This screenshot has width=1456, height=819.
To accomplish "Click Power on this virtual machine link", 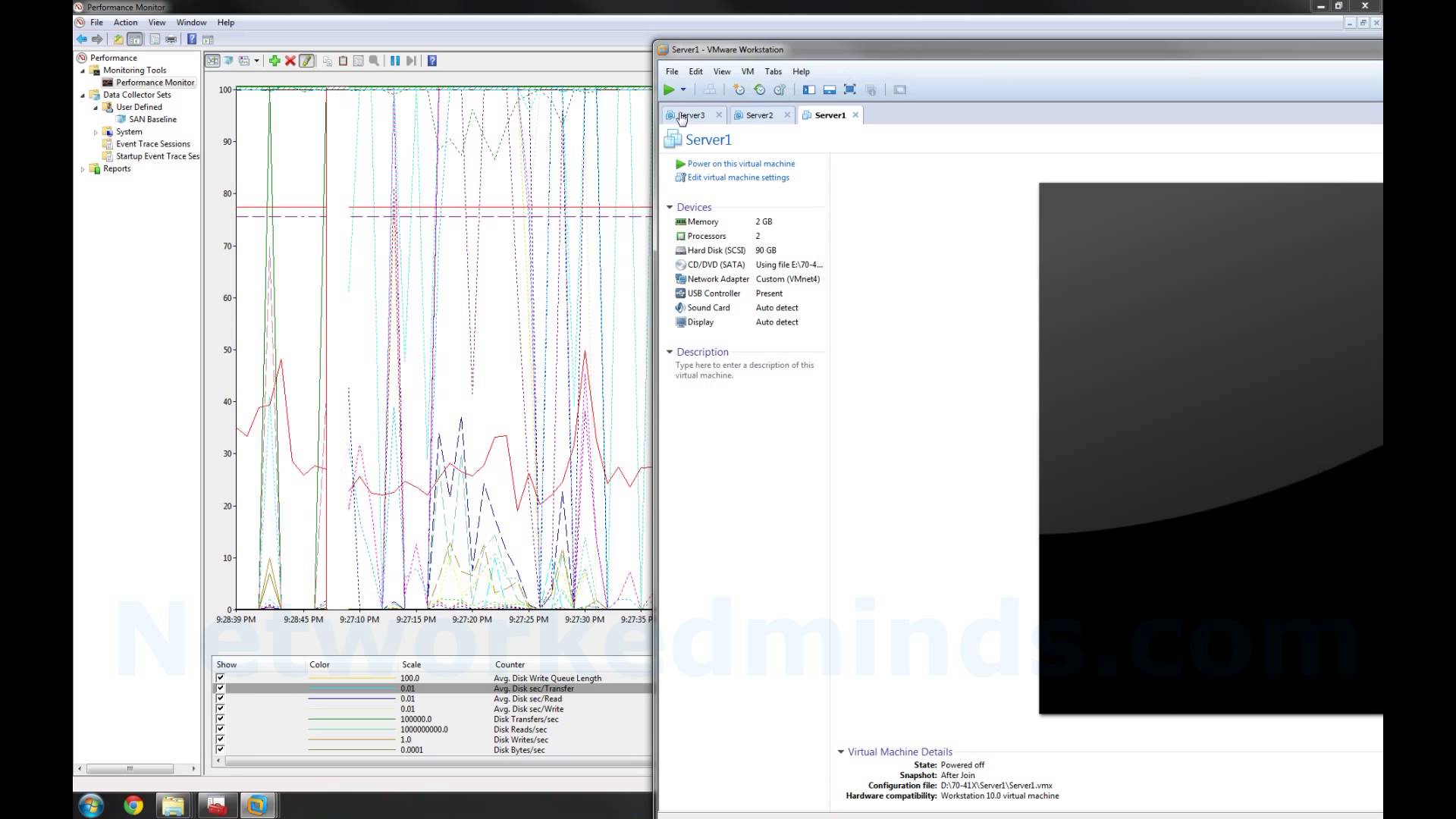I will coord(741,164).
